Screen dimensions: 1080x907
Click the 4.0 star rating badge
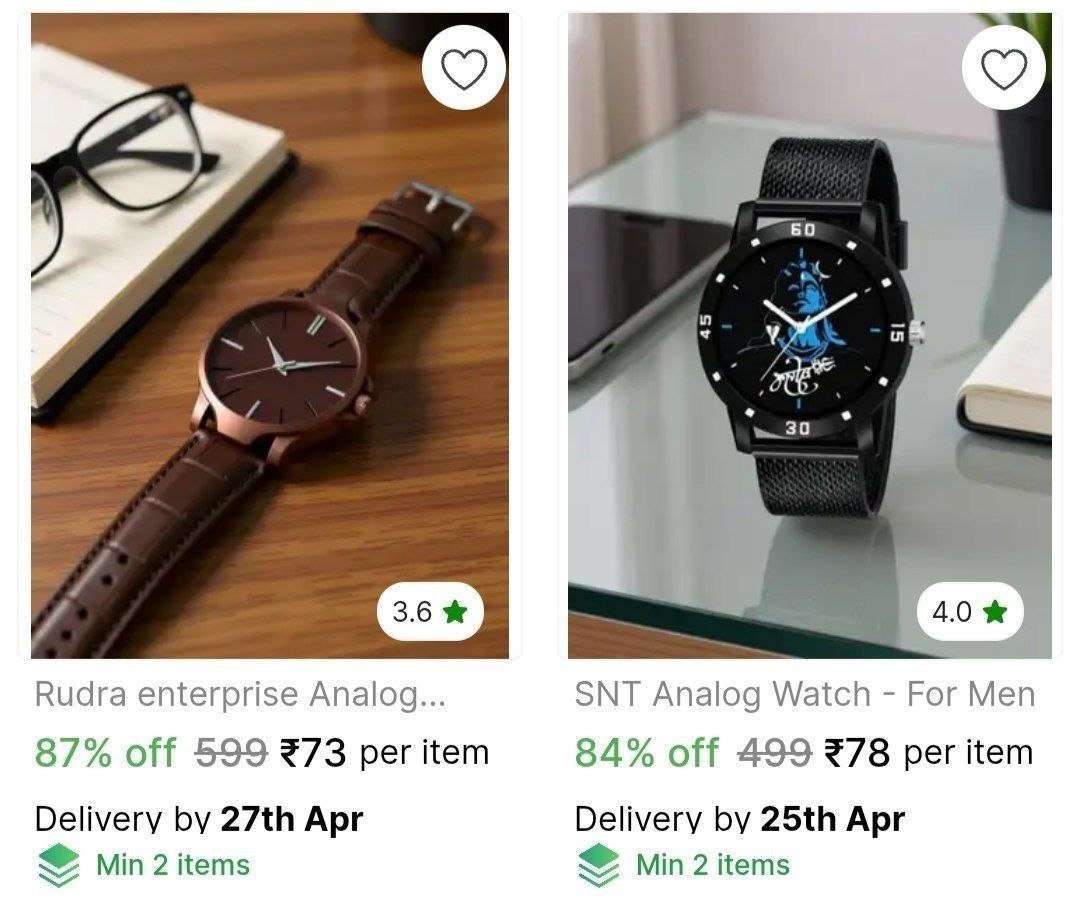tap(970, 612)
